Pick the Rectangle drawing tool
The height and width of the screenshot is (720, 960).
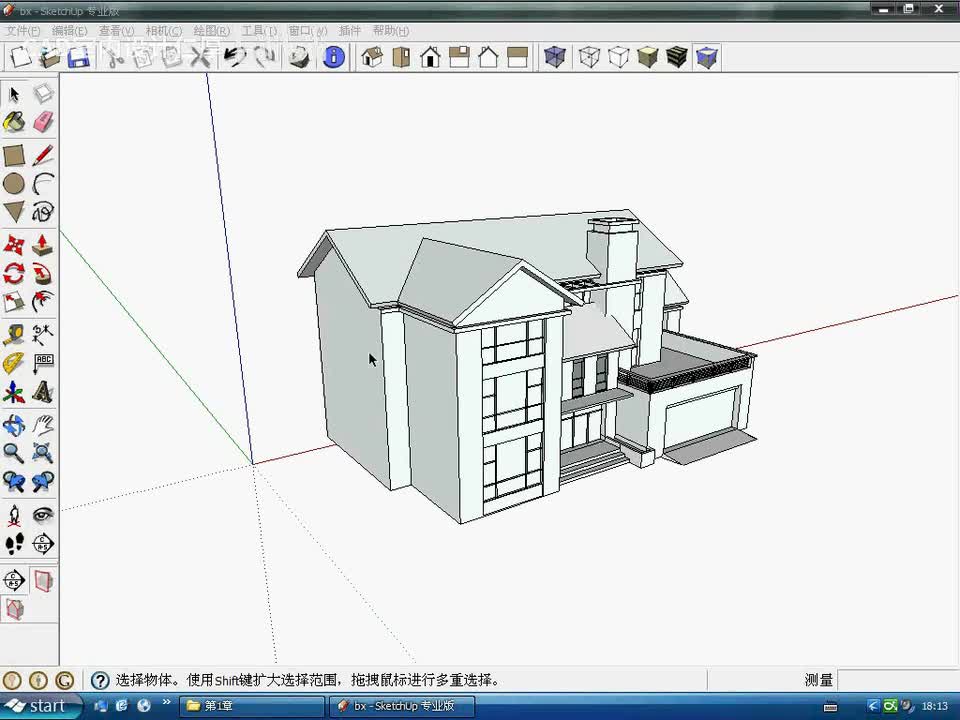click(14, 155)
